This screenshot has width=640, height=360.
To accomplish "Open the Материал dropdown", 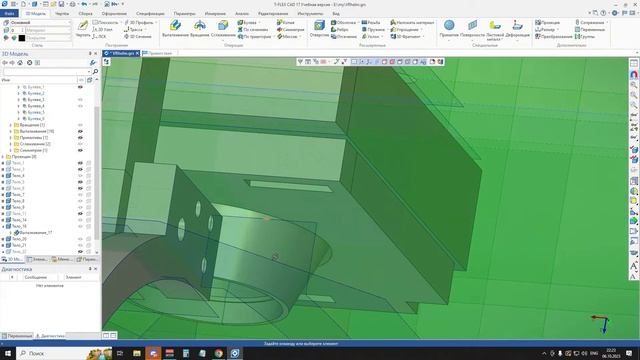I will click(x=48, y=30).
